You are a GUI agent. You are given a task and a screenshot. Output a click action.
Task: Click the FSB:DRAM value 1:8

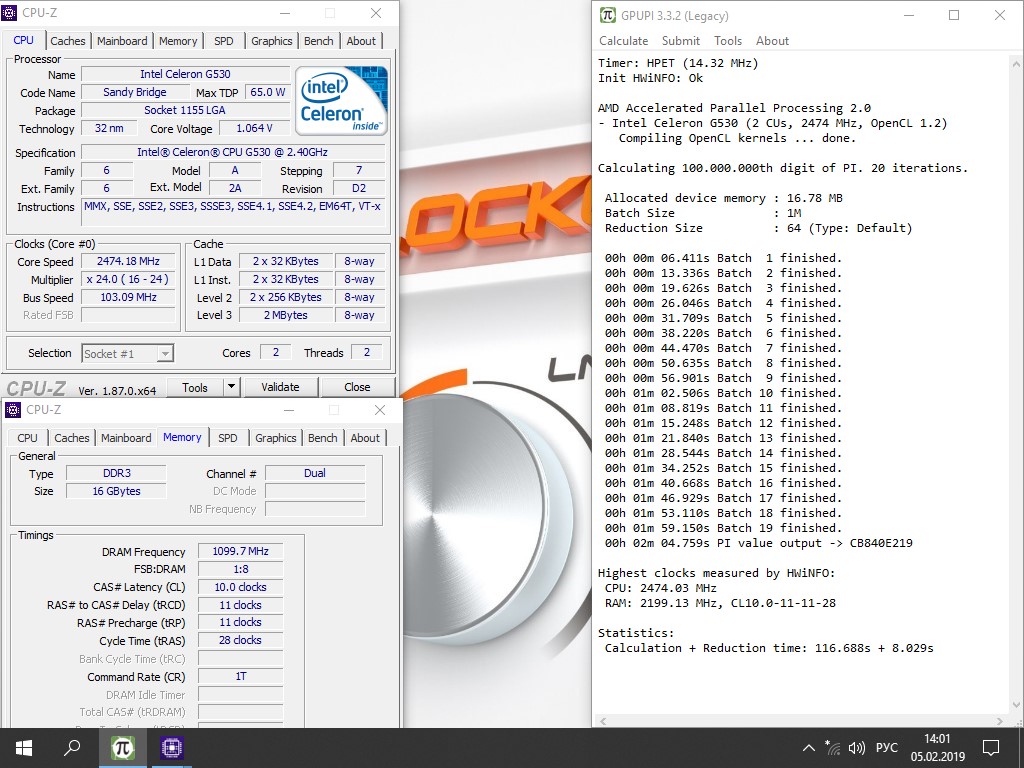click(240, 569)
